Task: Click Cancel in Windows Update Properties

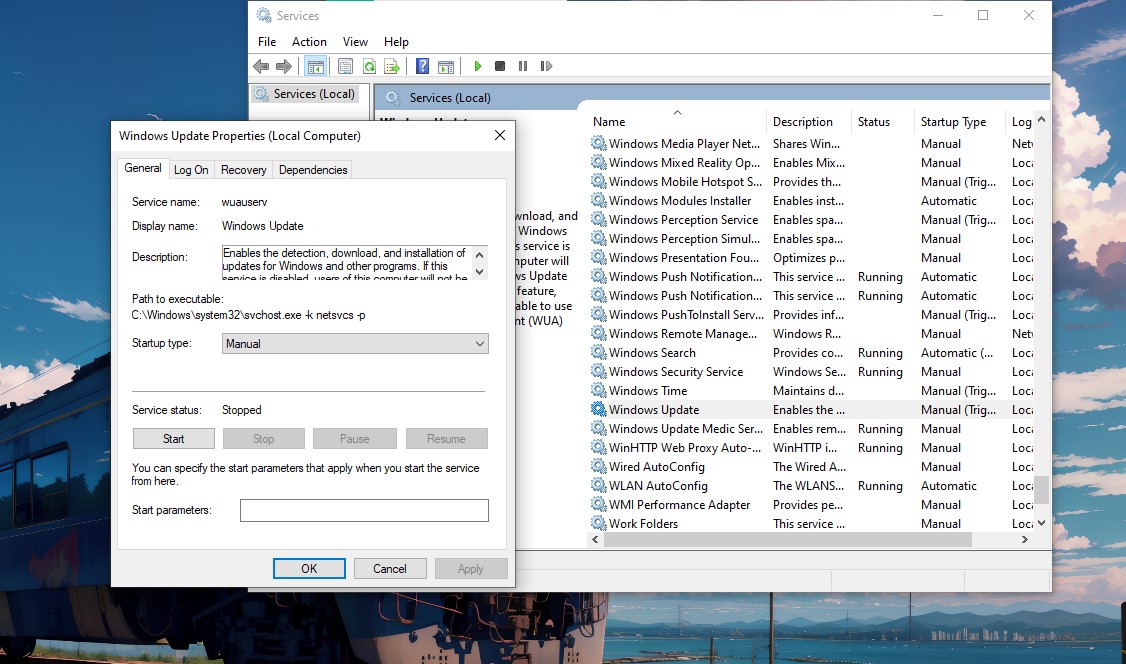Action: [x=390, y=569]
